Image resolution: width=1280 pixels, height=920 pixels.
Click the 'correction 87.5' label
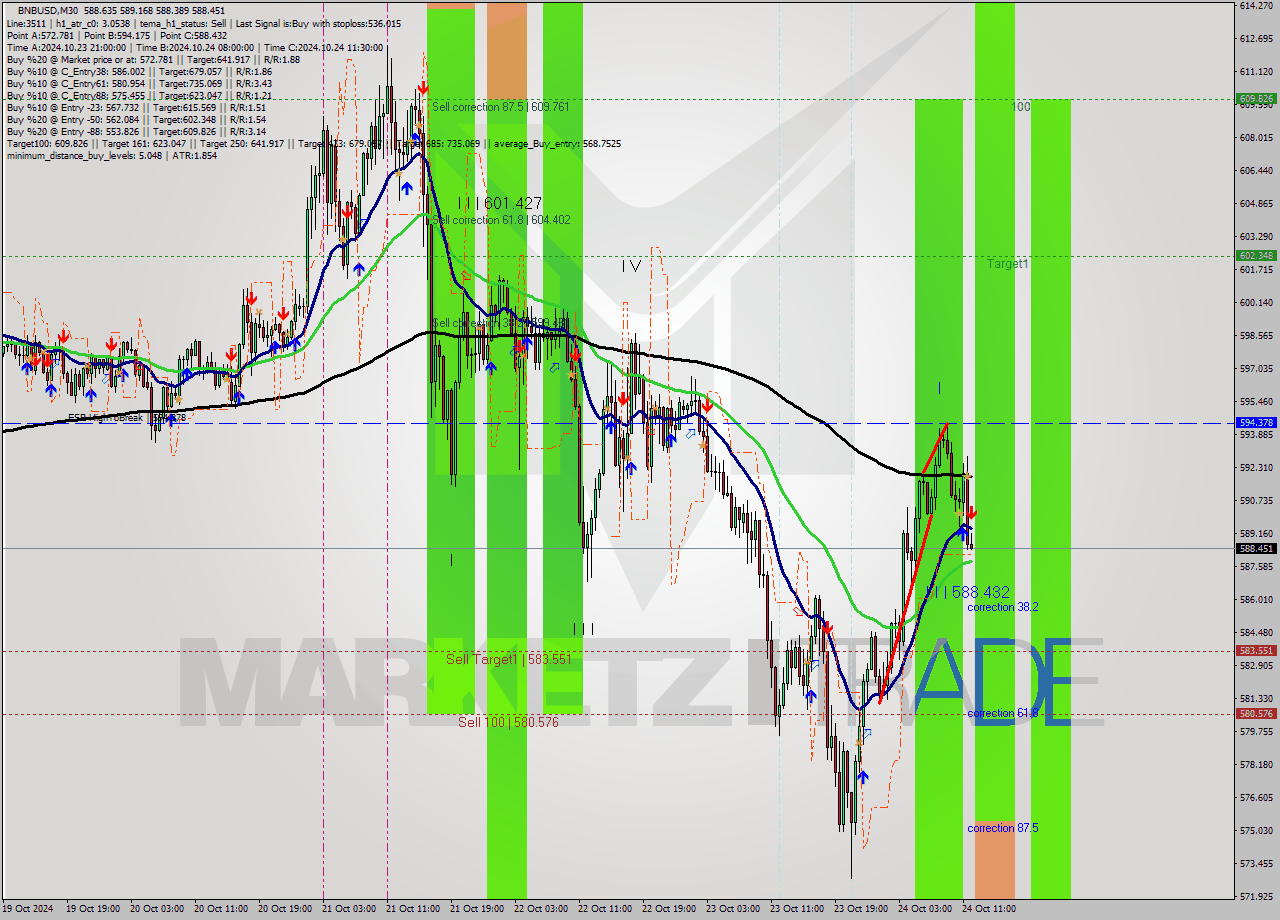1002,828
